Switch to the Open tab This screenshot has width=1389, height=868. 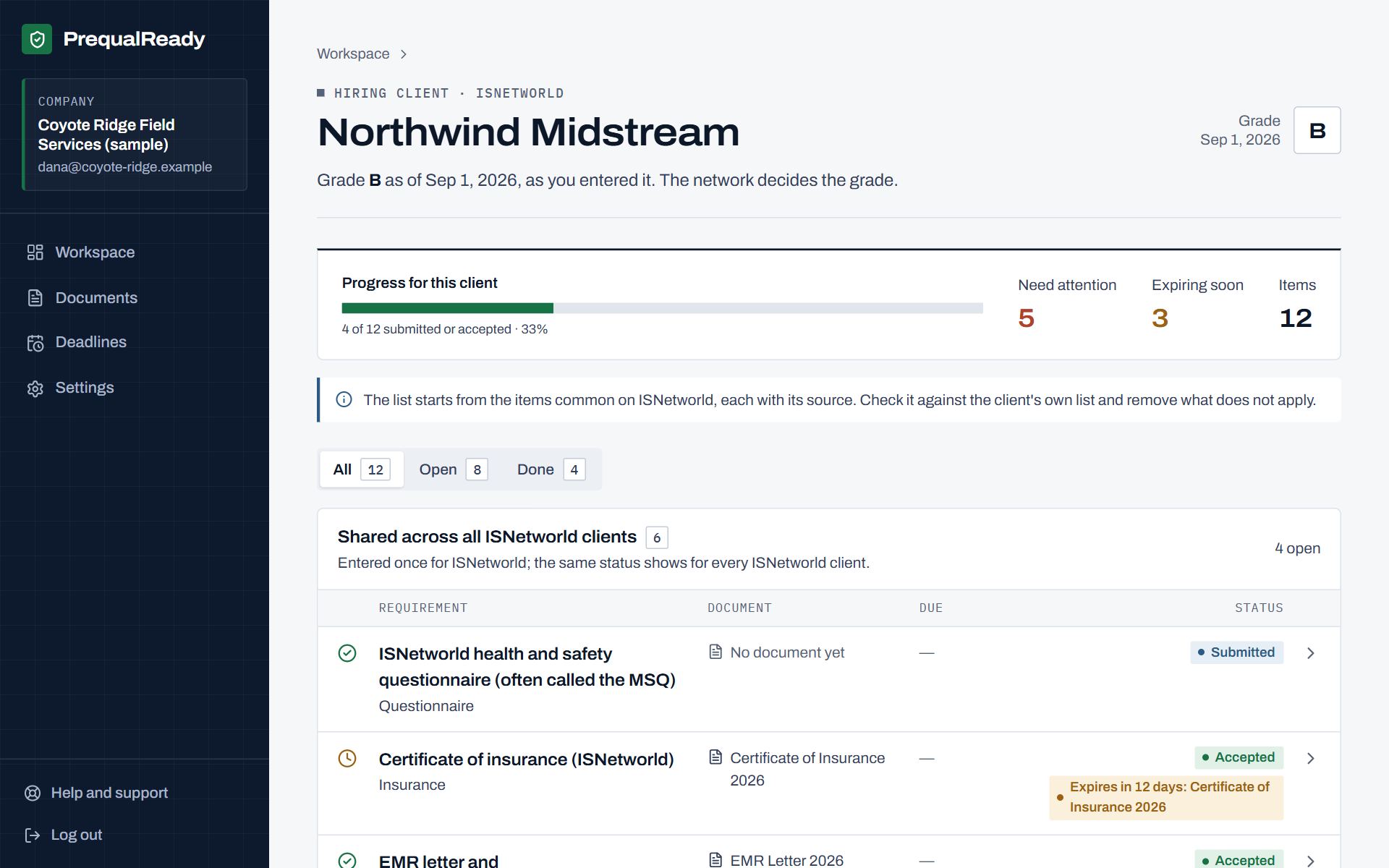pos(454,469)
